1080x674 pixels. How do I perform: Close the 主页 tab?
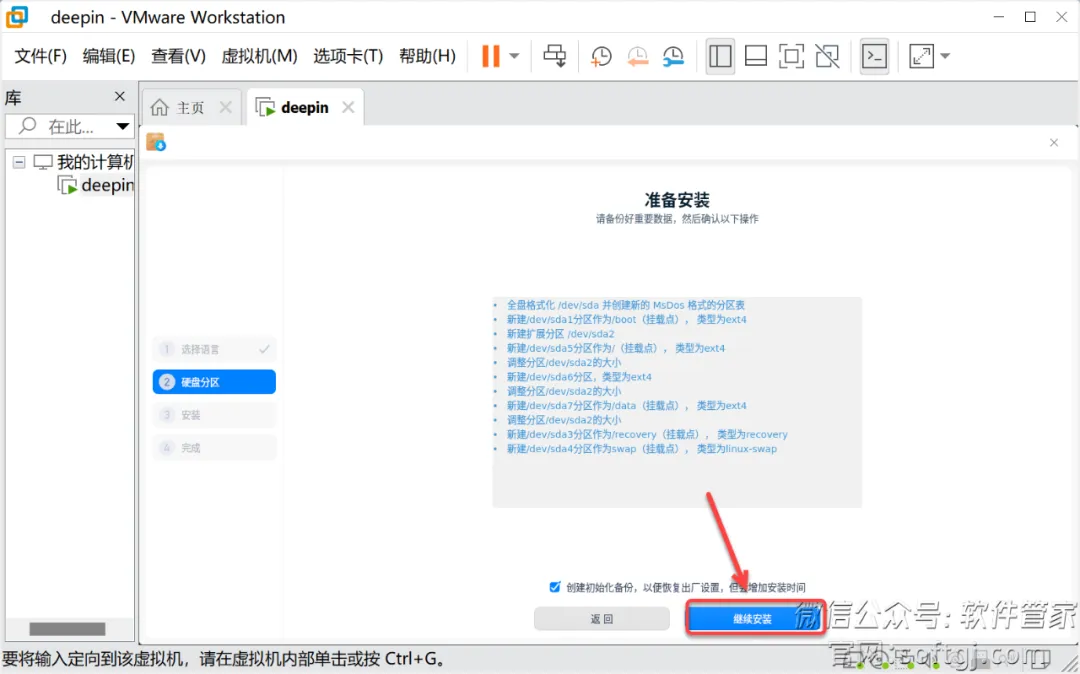225,107
